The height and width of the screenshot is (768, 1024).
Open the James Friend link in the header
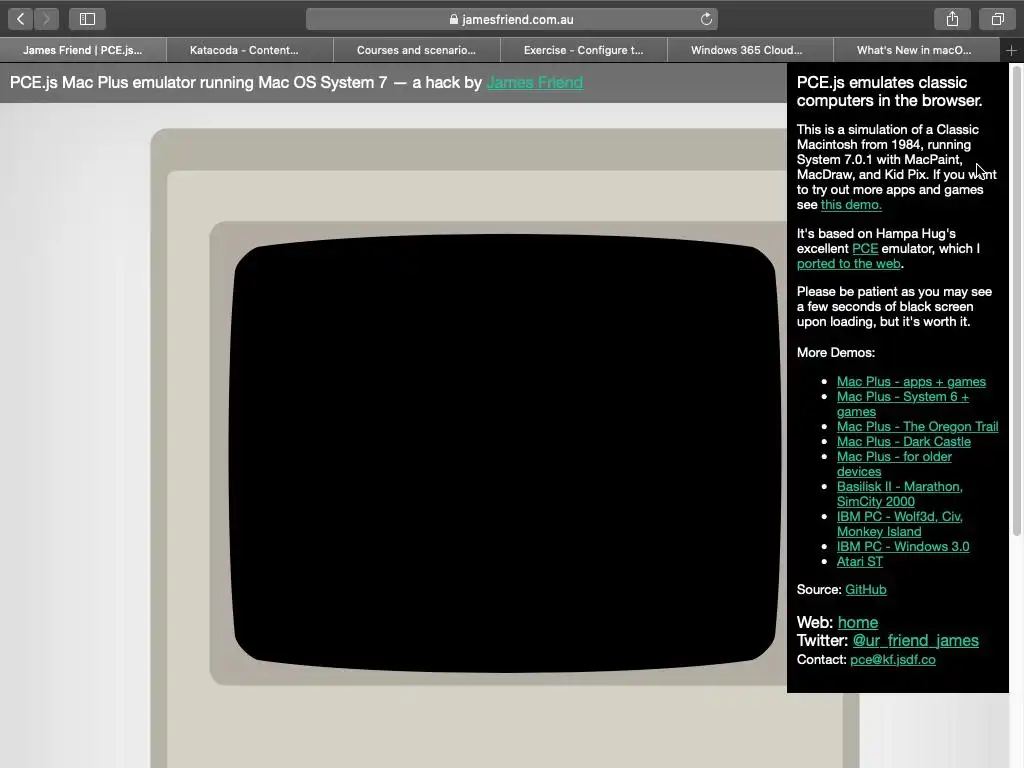click(535, 83)
